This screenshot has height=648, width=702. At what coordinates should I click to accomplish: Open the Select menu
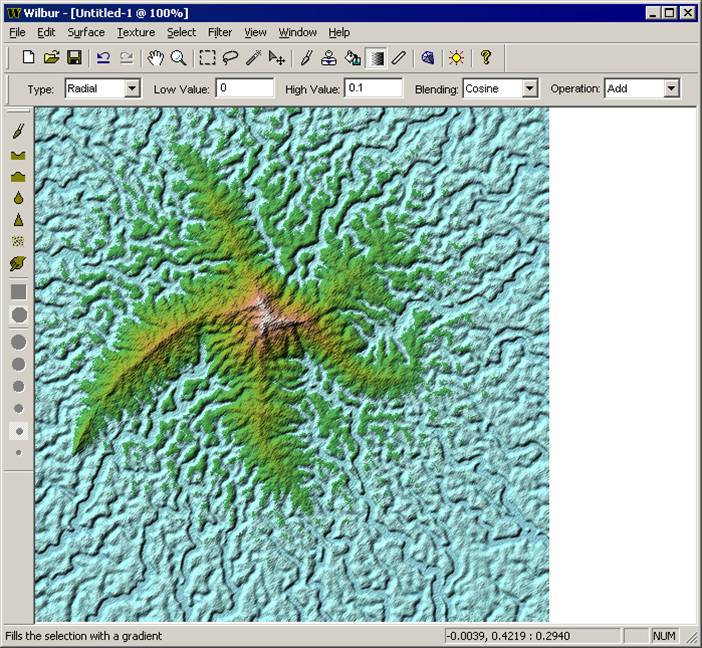(181, 32)
